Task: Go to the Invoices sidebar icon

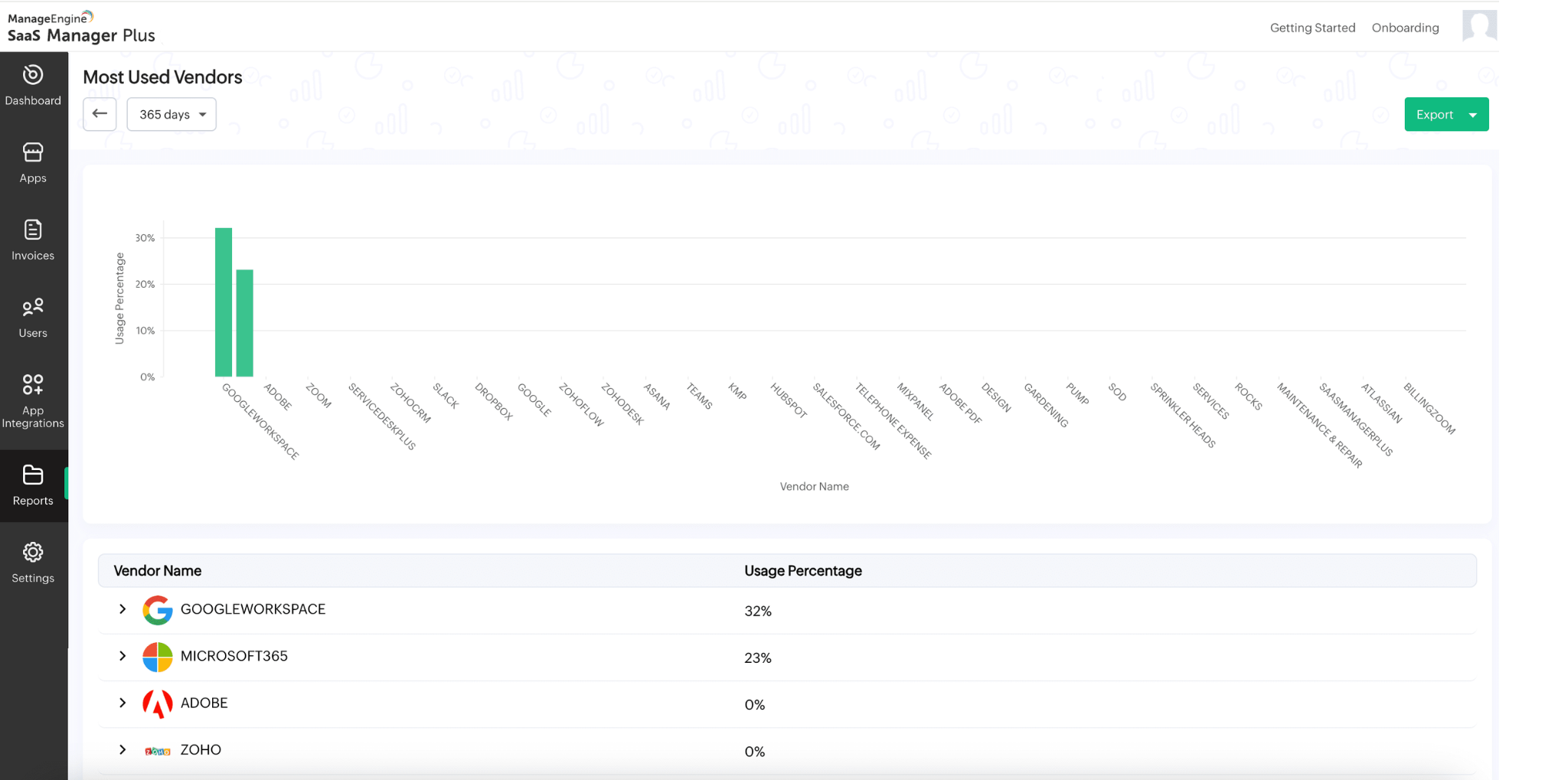Action: point(33,230)
